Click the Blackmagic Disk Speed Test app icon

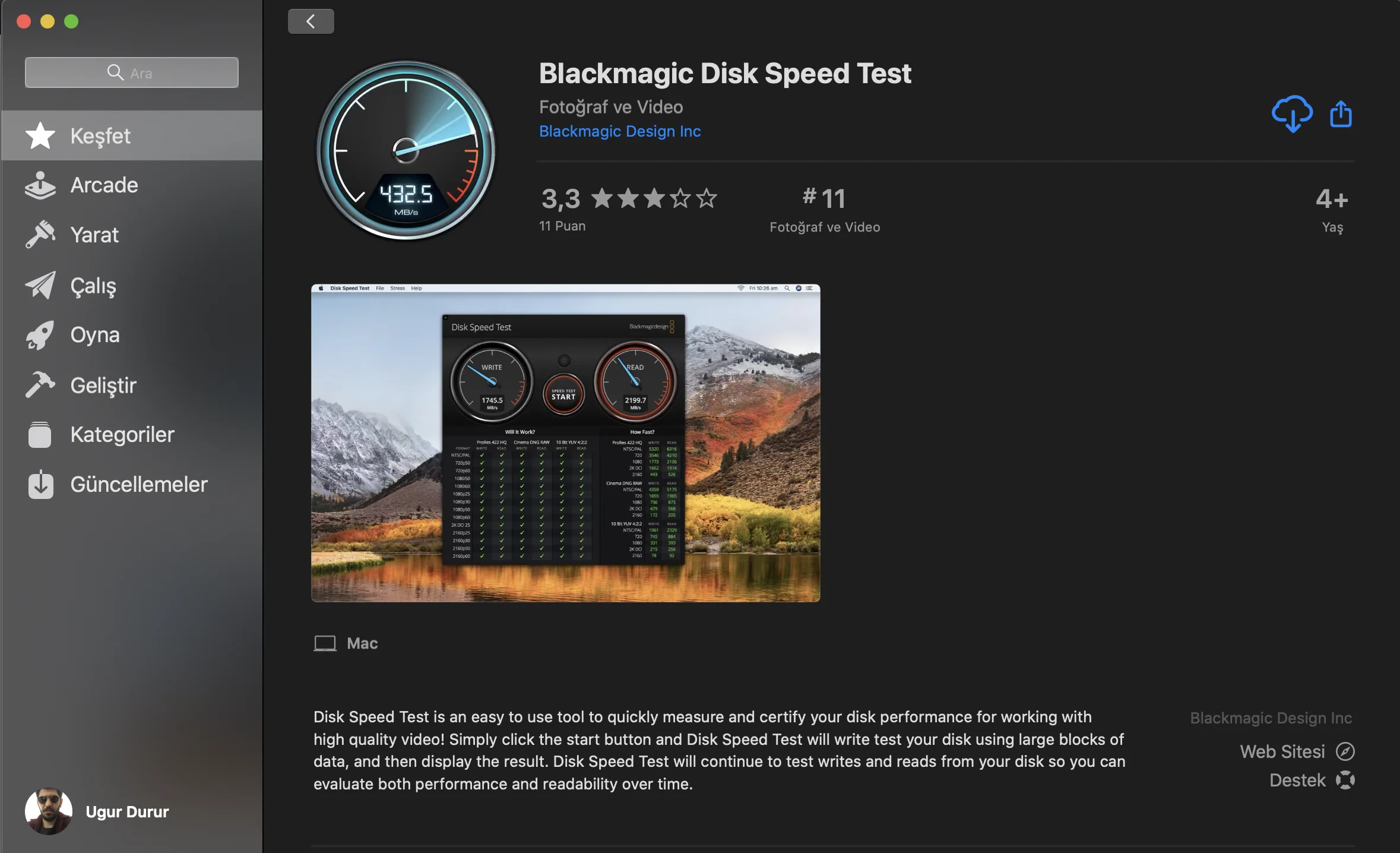pyautogui.click(x=406, y=151)
